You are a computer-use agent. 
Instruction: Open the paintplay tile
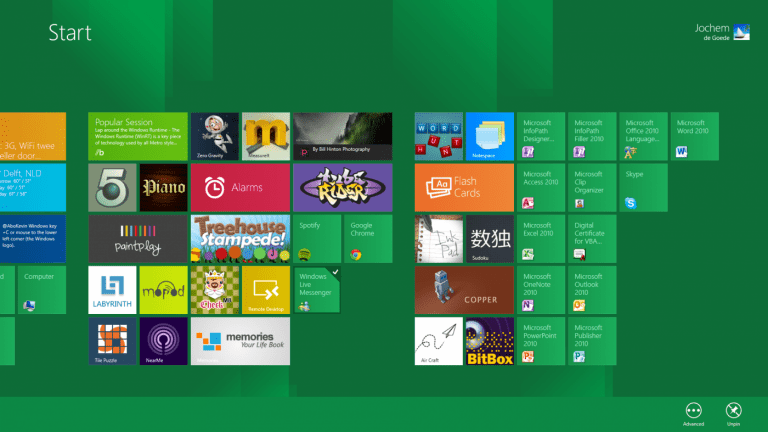(x=138, y=239)
